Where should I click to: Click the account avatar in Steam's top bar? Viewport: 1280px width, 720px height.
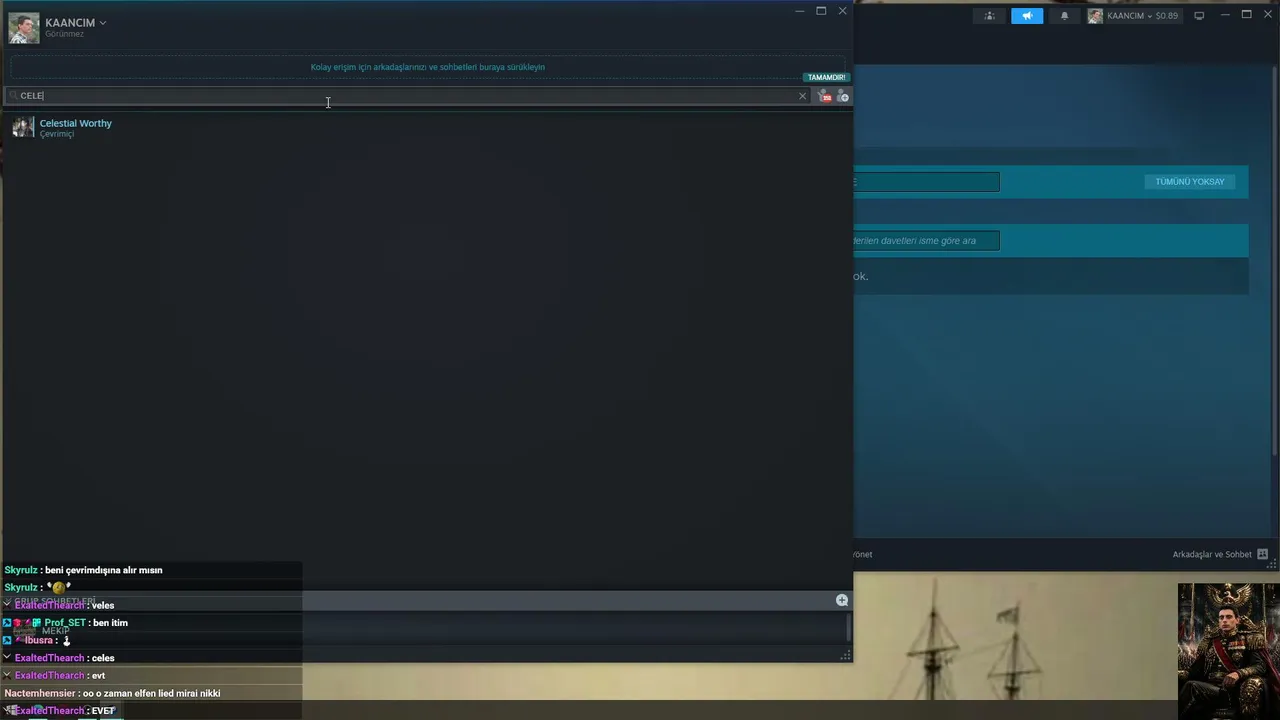click(1095, 16)
